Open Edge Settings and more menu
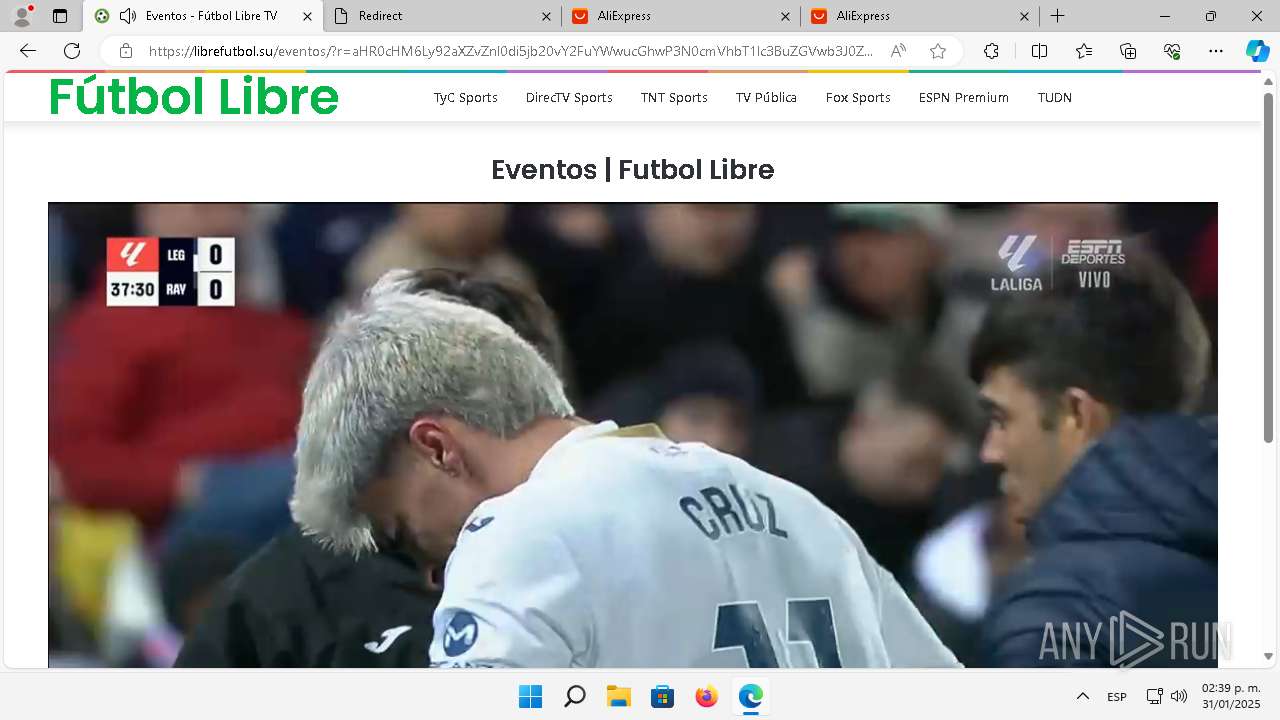 pos(1216,51)
